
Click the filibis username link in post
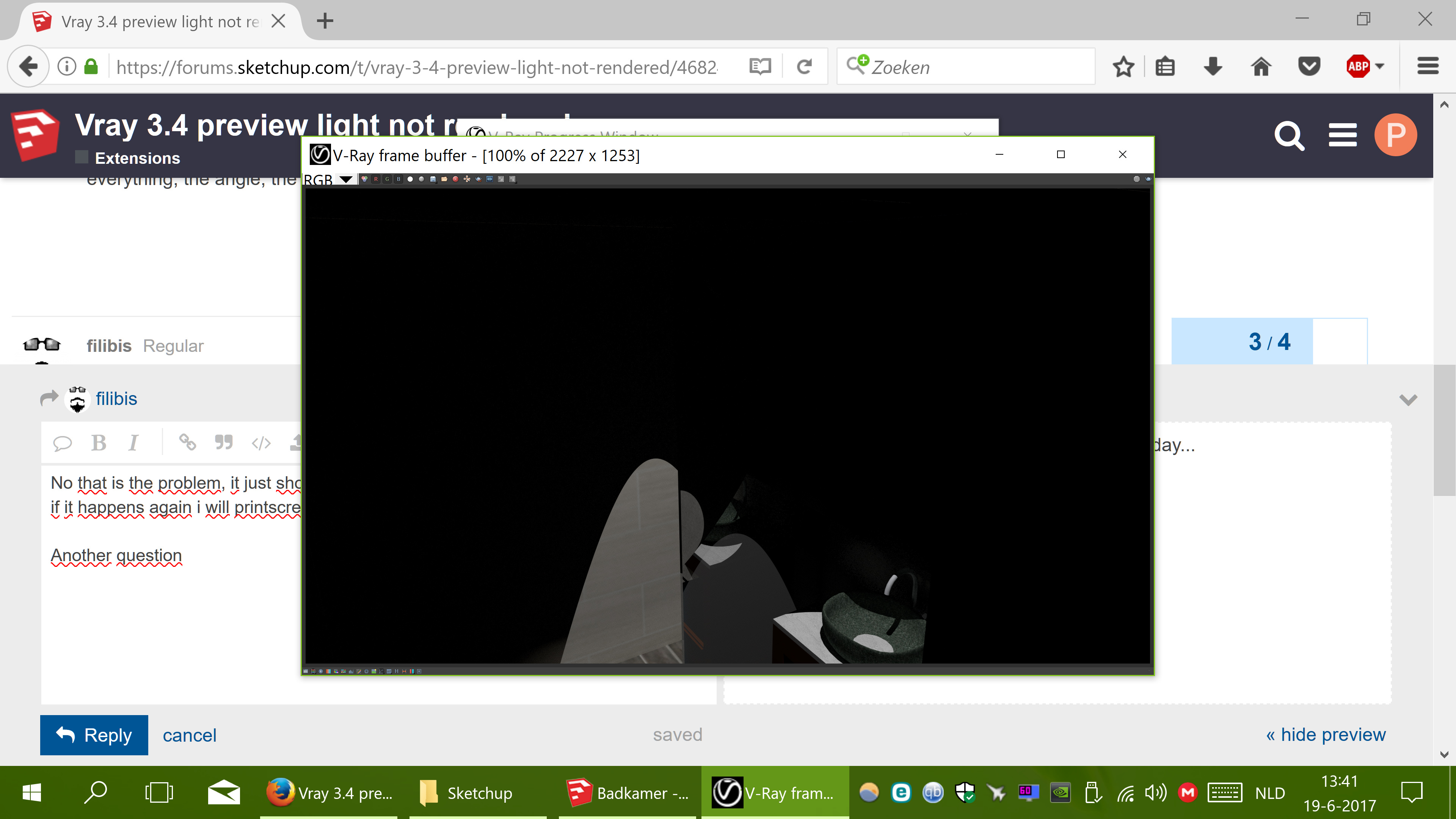108,345
